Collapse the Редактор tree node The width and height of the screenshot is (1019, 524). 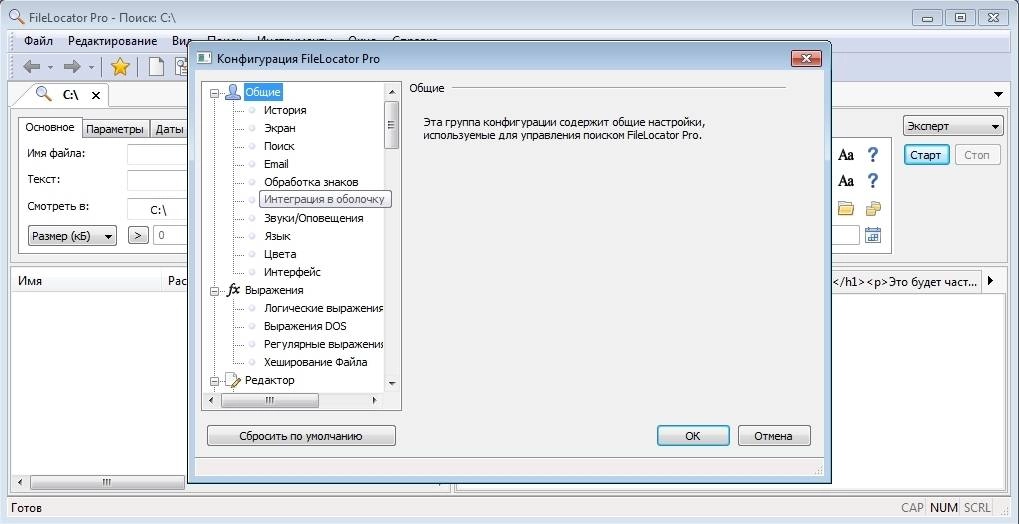(x=214, y=382)
